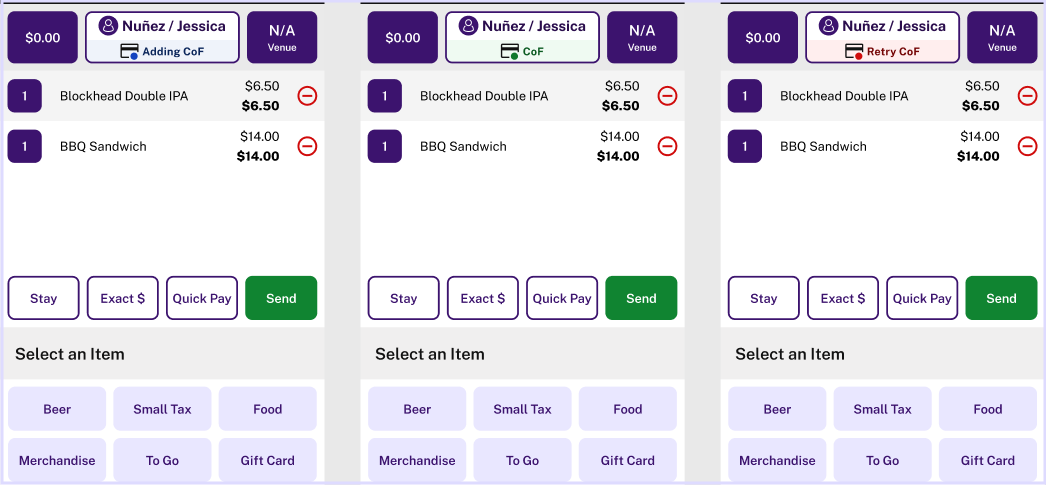1046x485 pixels.
Task: Remove BBQ Sandwich in Retry CoF panel
Action: tap(1027, 146)
